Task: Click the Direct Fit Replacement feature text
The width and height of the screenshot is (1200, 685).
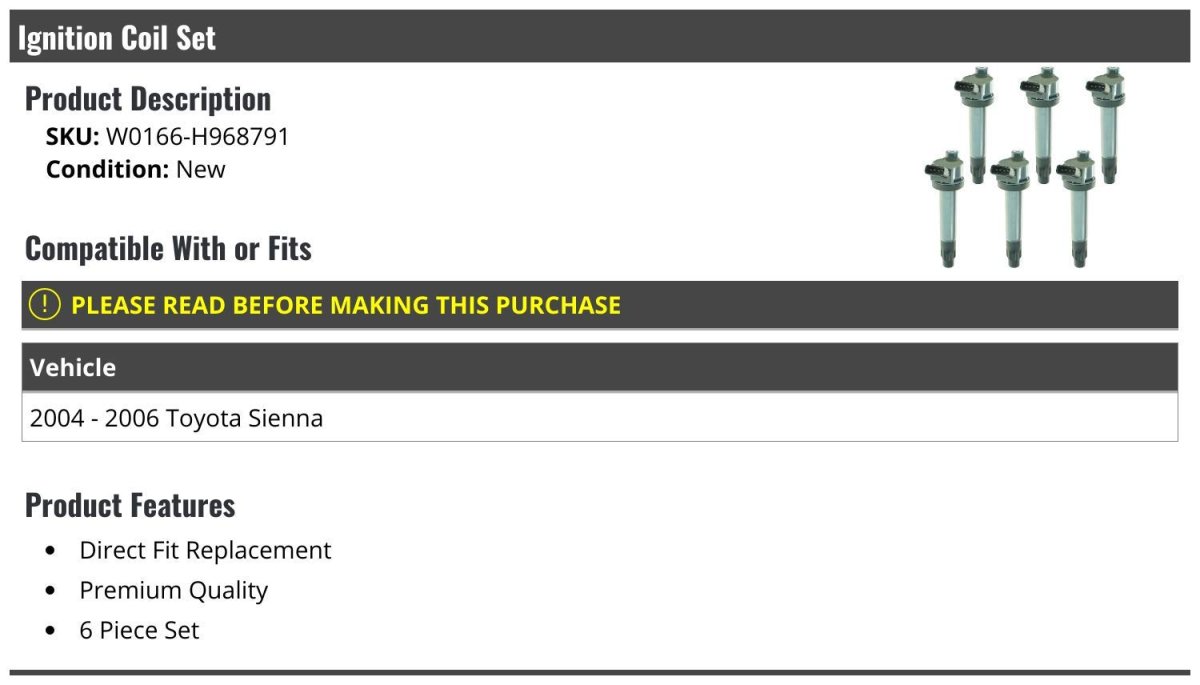Action: pos(205,551)
